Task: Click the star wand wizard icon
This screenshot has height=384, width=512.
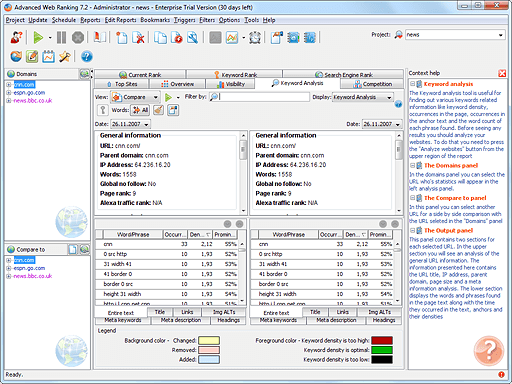Action: click(65, 56)
